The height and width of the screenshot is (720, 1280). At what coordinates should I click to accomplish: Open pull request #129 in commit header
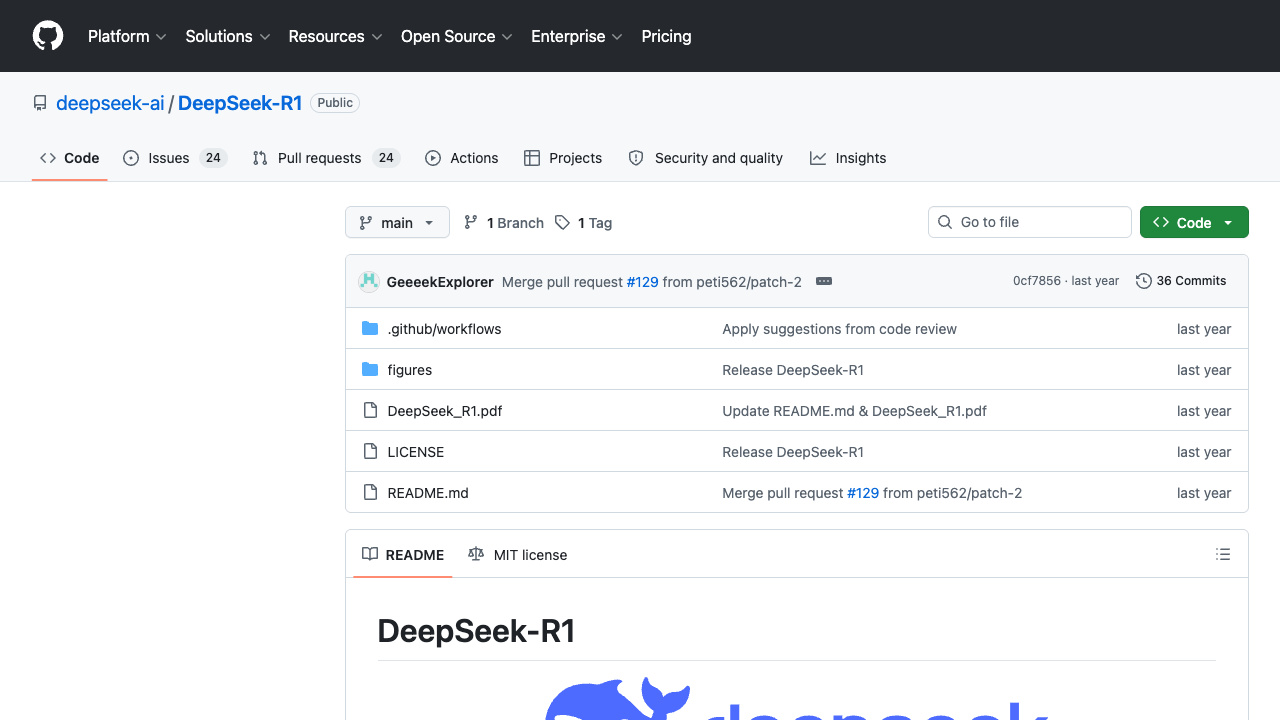[x=642, y=282]
